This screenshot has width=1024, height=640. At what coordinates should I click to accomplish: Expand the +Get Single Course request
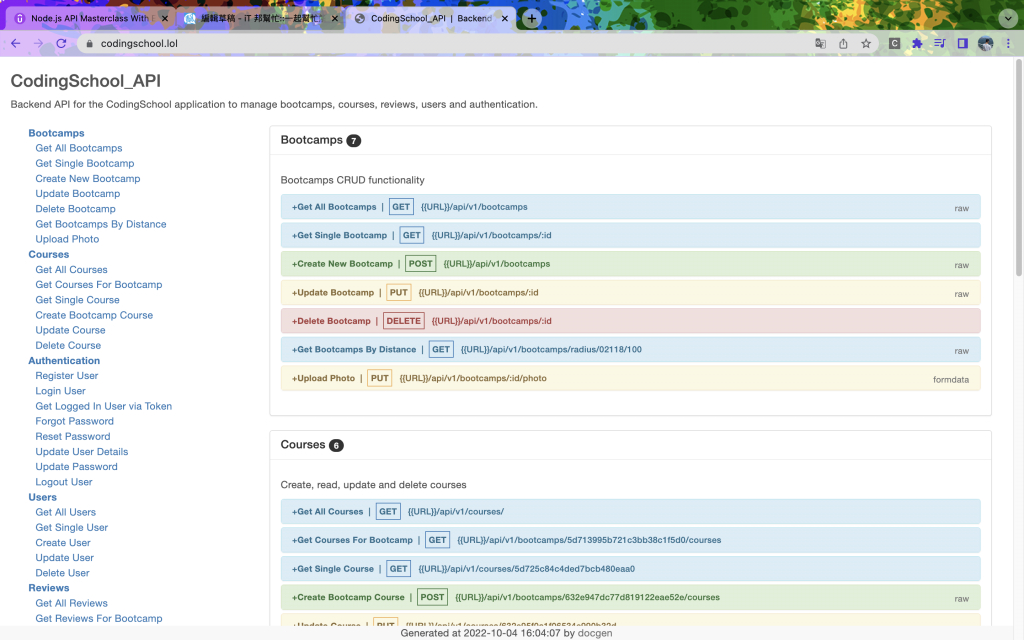tap(630, 569)
